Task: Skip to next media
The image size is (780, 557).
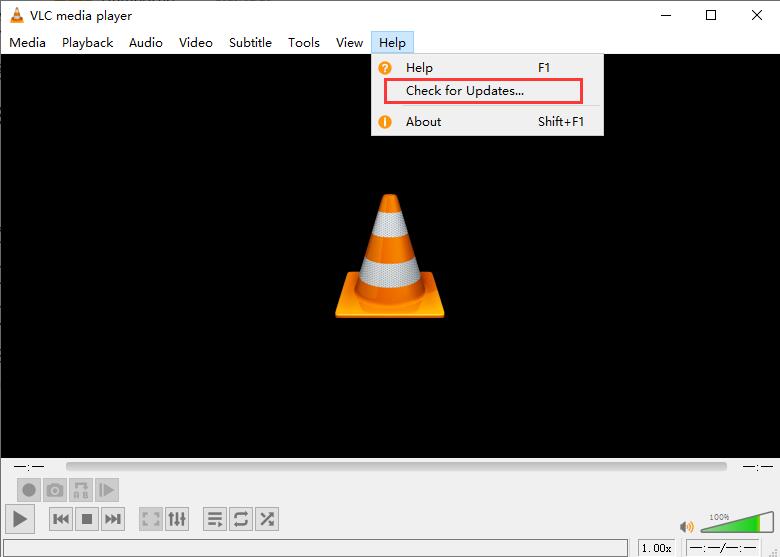Action: 113,519
